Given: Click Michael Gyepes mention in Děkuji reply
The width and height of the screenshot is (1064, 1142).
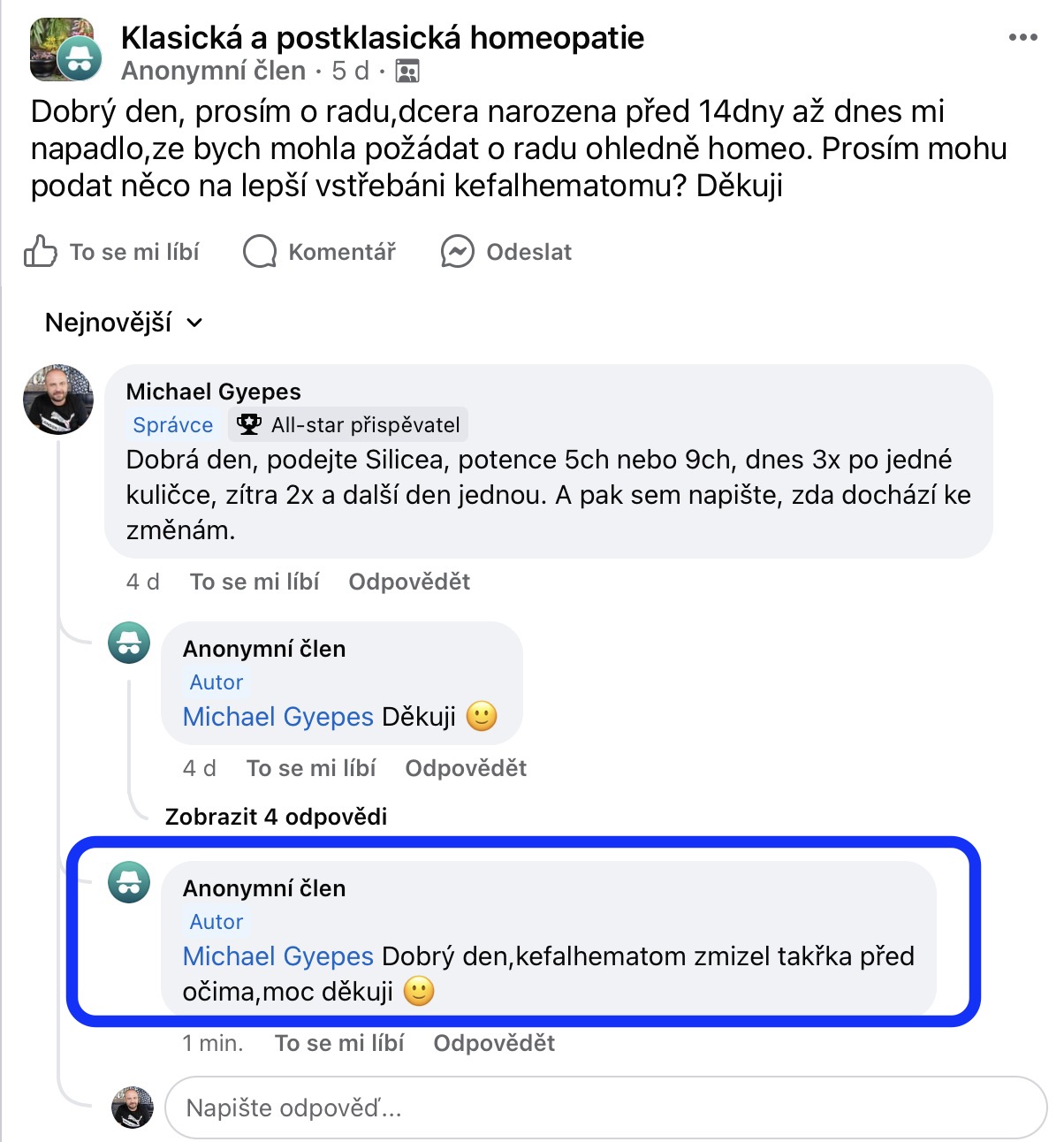Looking at the screenshot, I should pyautogui.click(x=277, y=717).
